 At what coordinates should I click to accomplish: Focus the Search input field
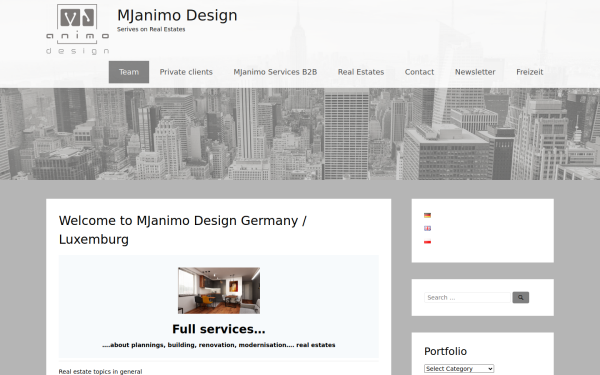point(467,297)
